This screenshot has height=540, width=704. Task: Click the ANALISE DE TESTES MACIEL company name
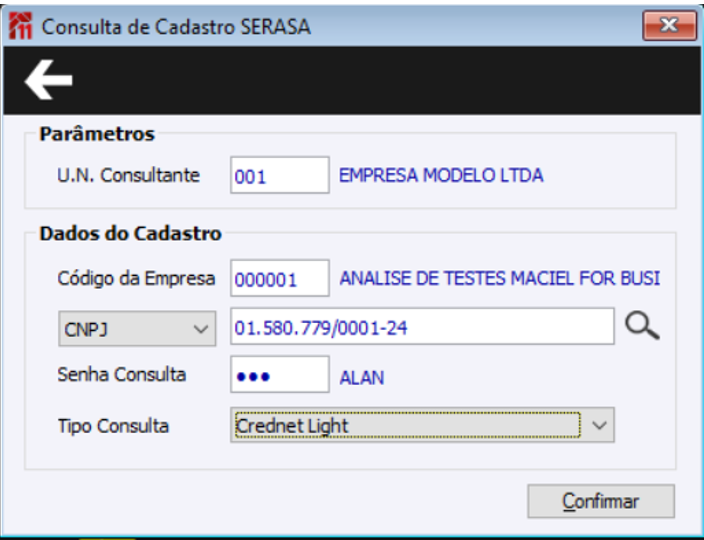[500, 279]
